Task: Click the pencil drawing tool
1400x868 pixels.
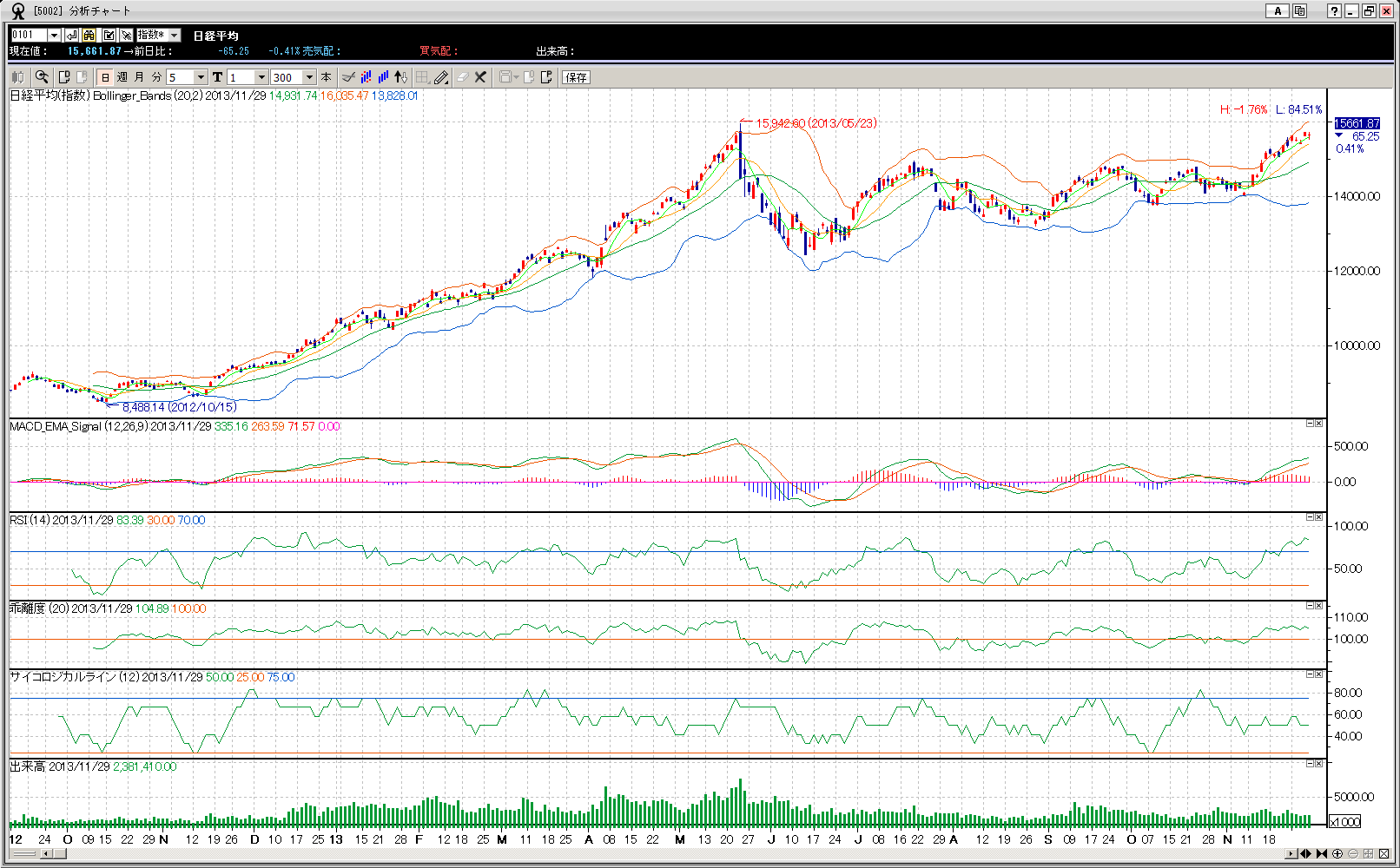Action: click(441, 77)
